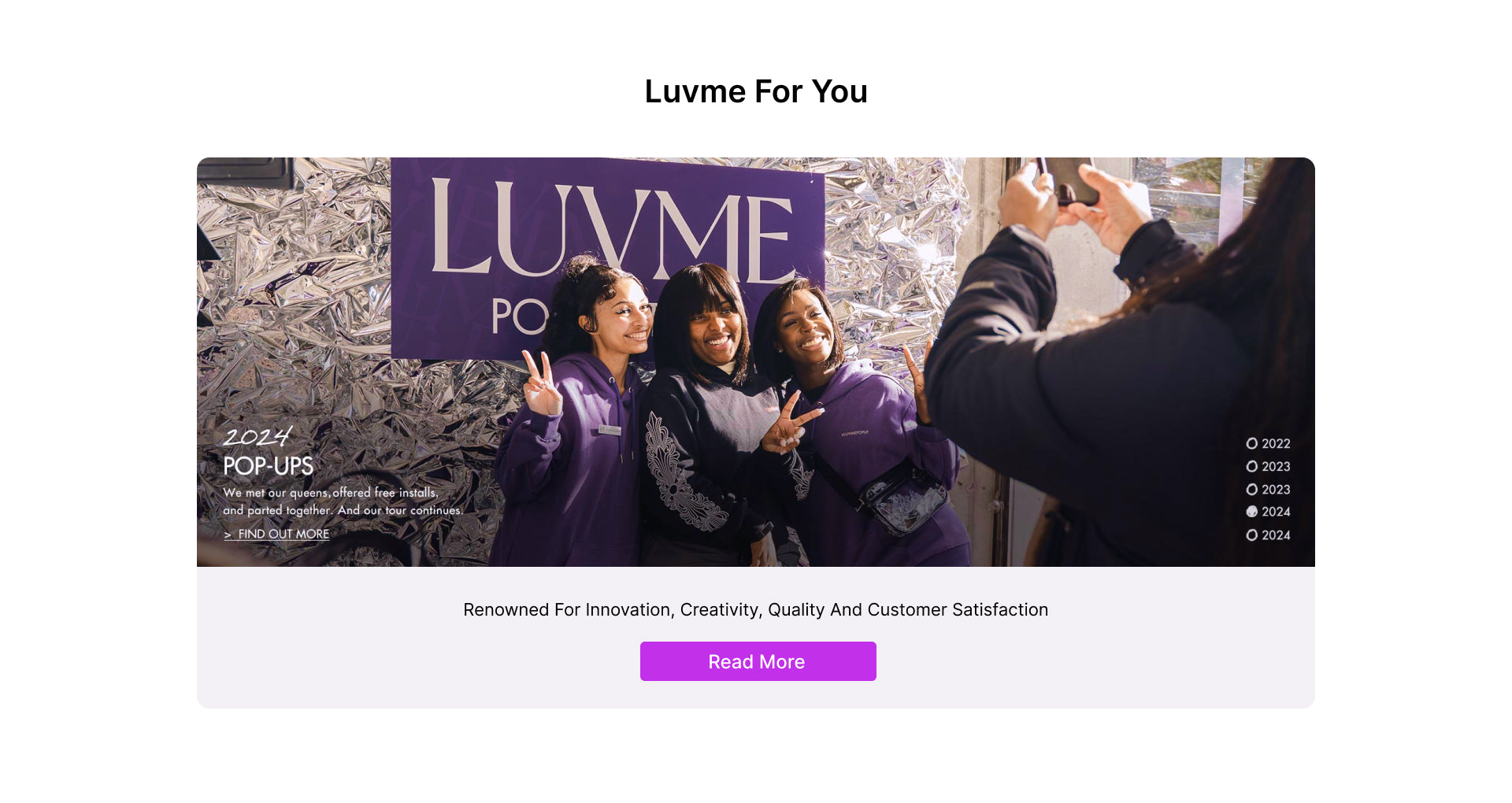This screenshot has height=803, width=1512.
Task: Click the "We met our queens" description
Action: tap(343, 501)
